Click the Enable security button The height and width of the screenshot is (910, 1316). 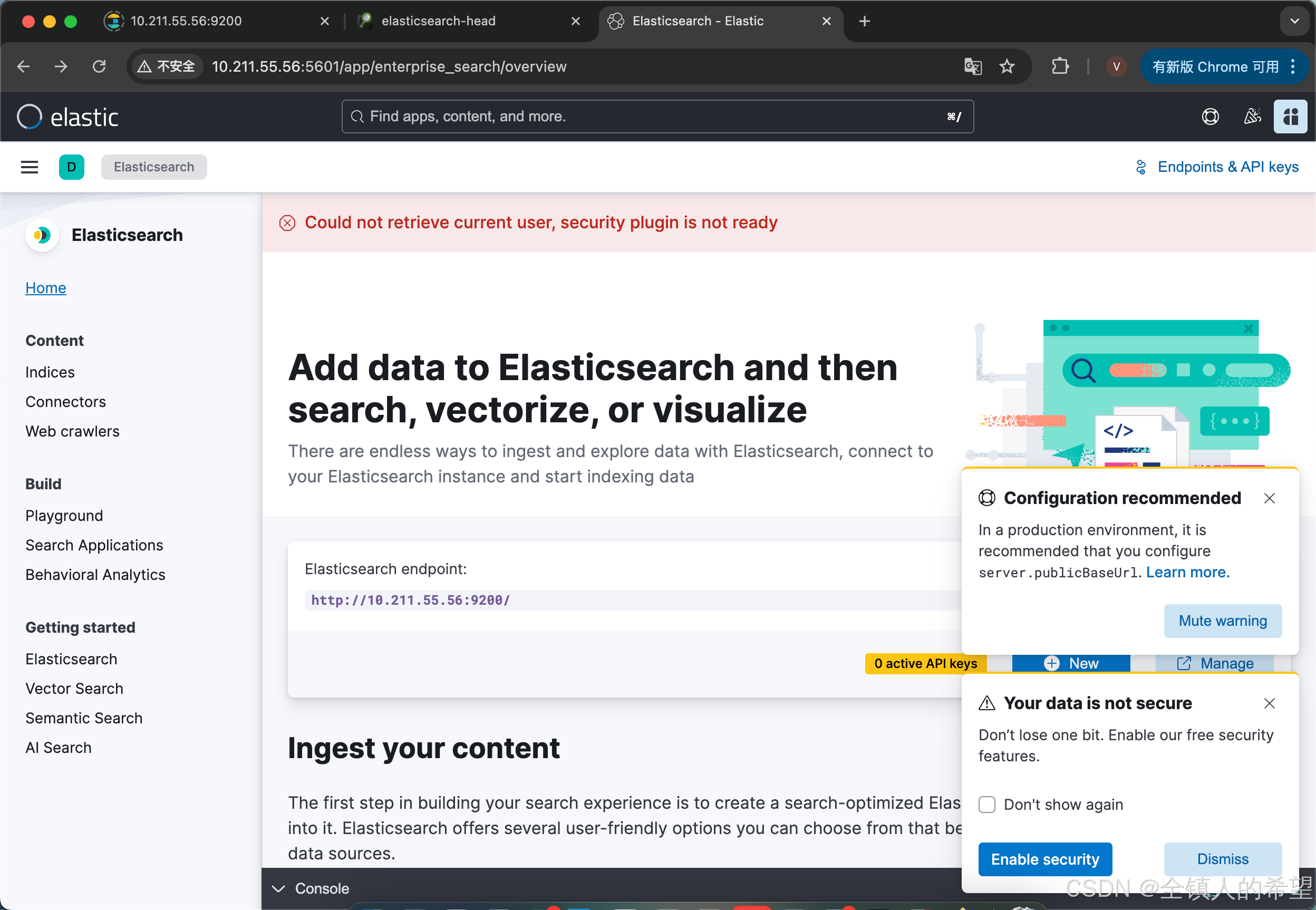click(x=1044, y=859)
